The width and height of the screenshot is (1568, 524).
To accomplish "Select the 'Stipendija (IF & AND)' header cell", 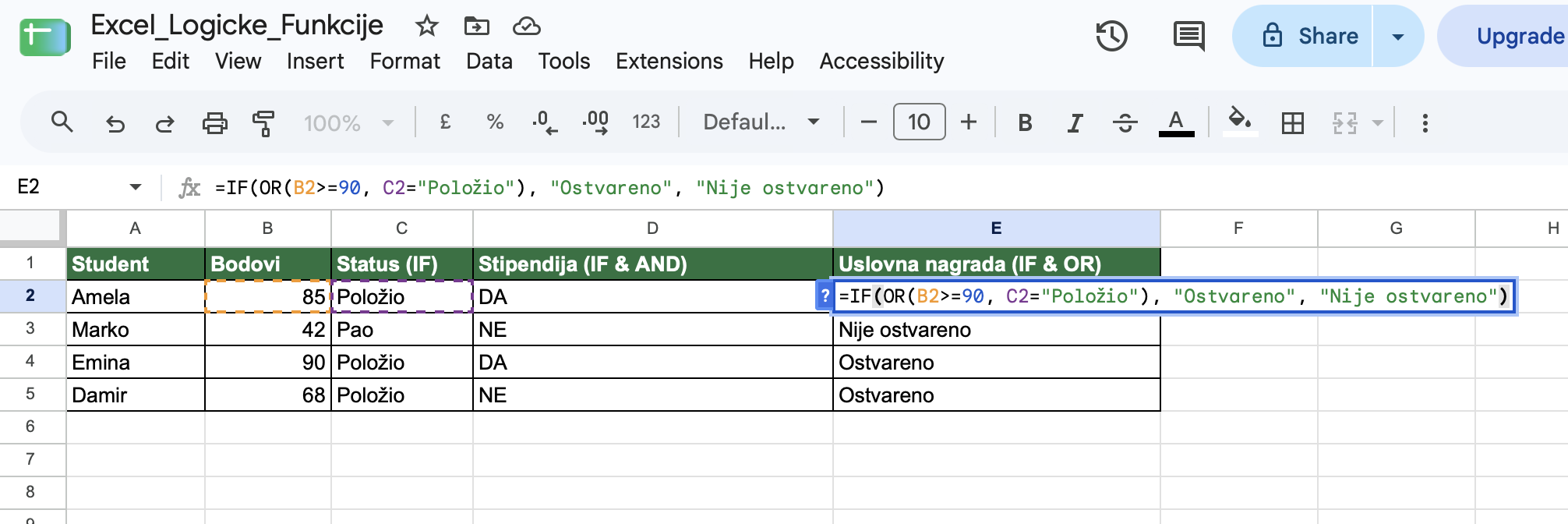I will click(x=653, y=264).
